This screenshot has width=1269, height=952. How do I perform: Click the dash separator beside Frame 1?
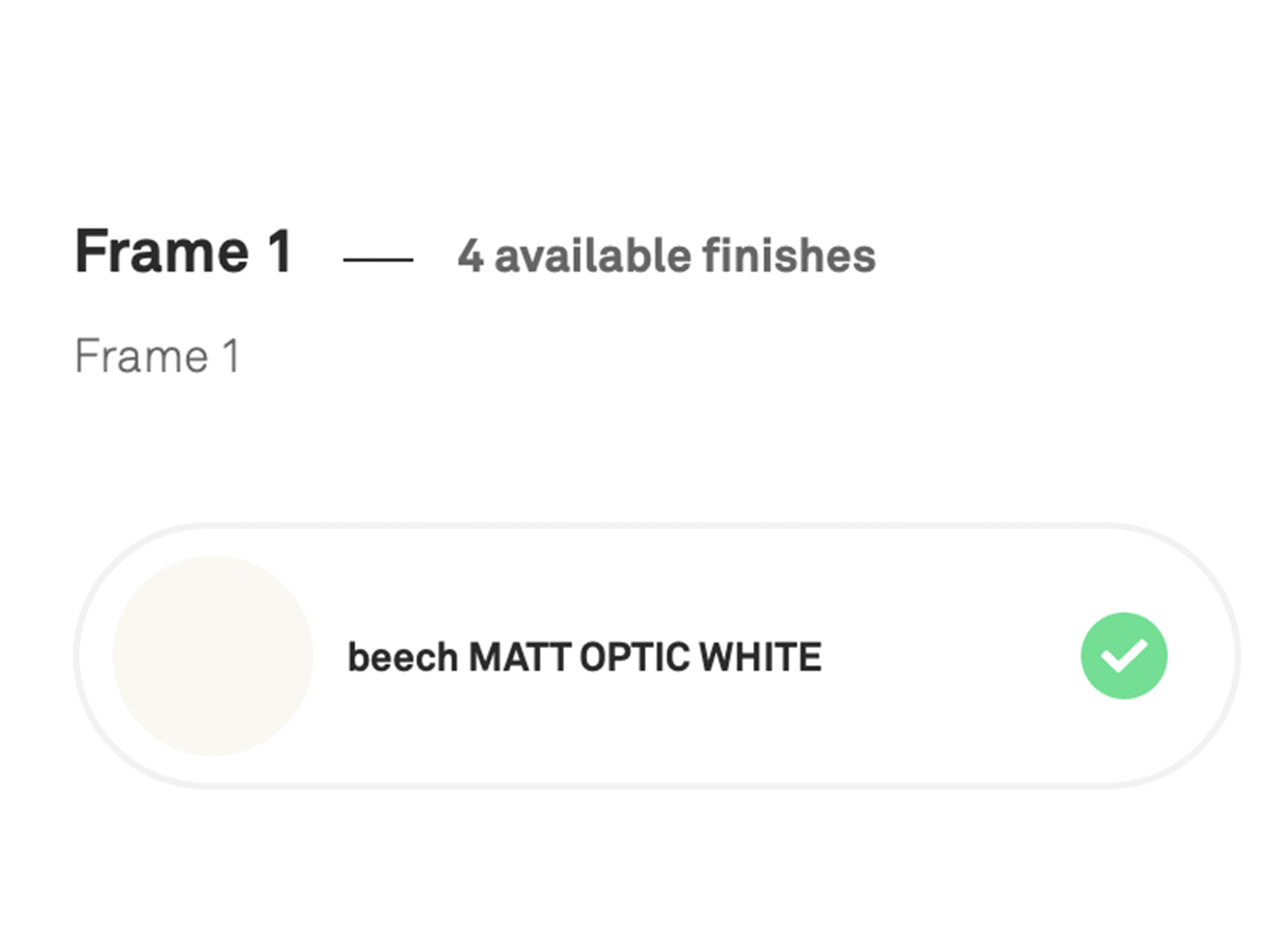(378, 259)
